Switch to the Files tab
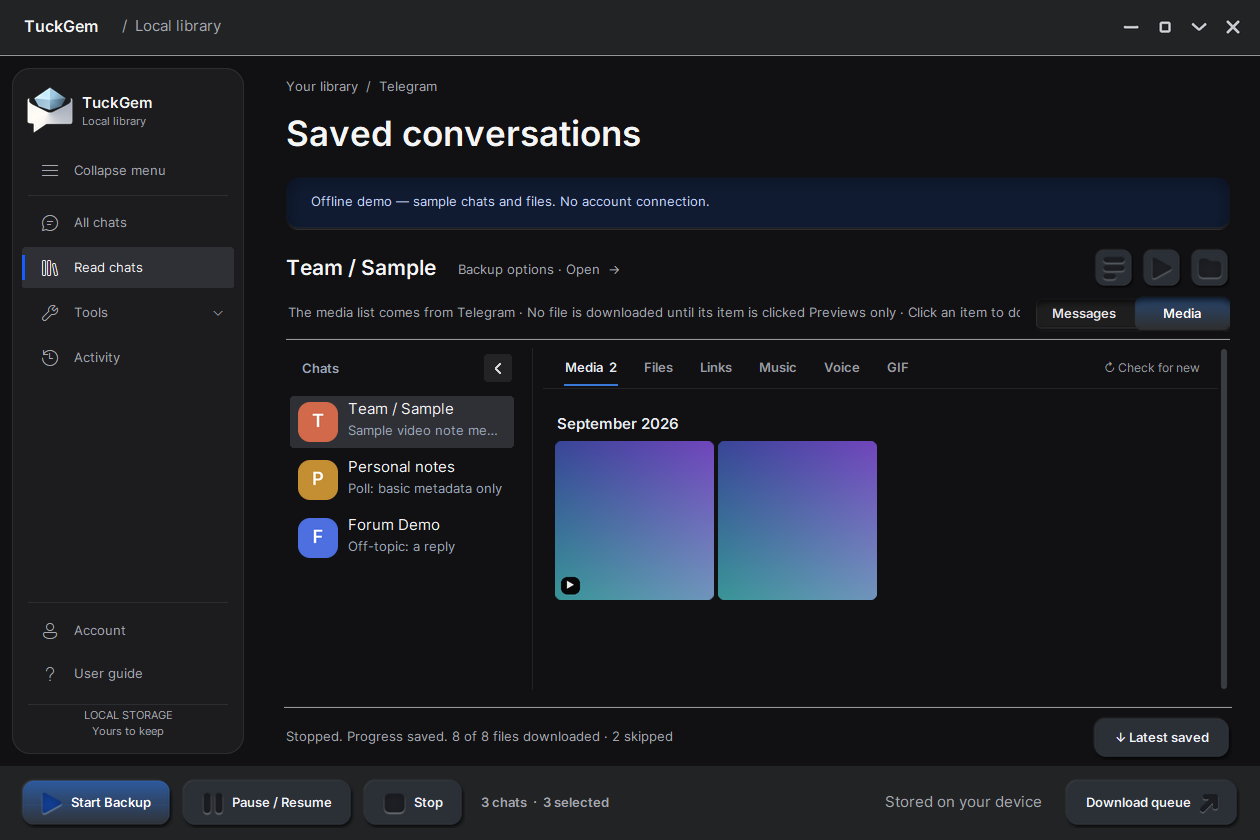The image size is (1260, 840). (x=658, y=368)
